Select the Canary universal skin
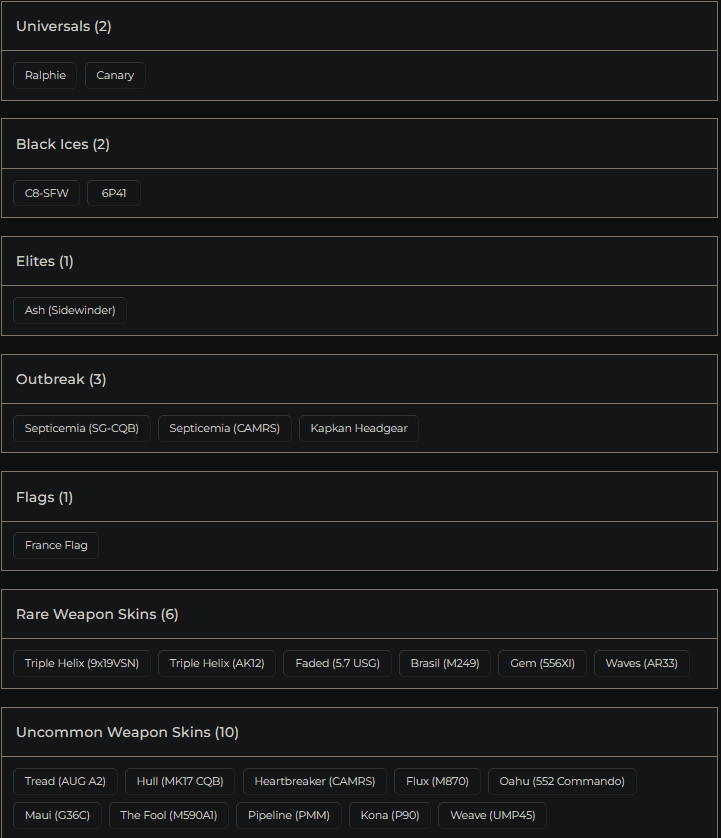 [x=114, y=74]
